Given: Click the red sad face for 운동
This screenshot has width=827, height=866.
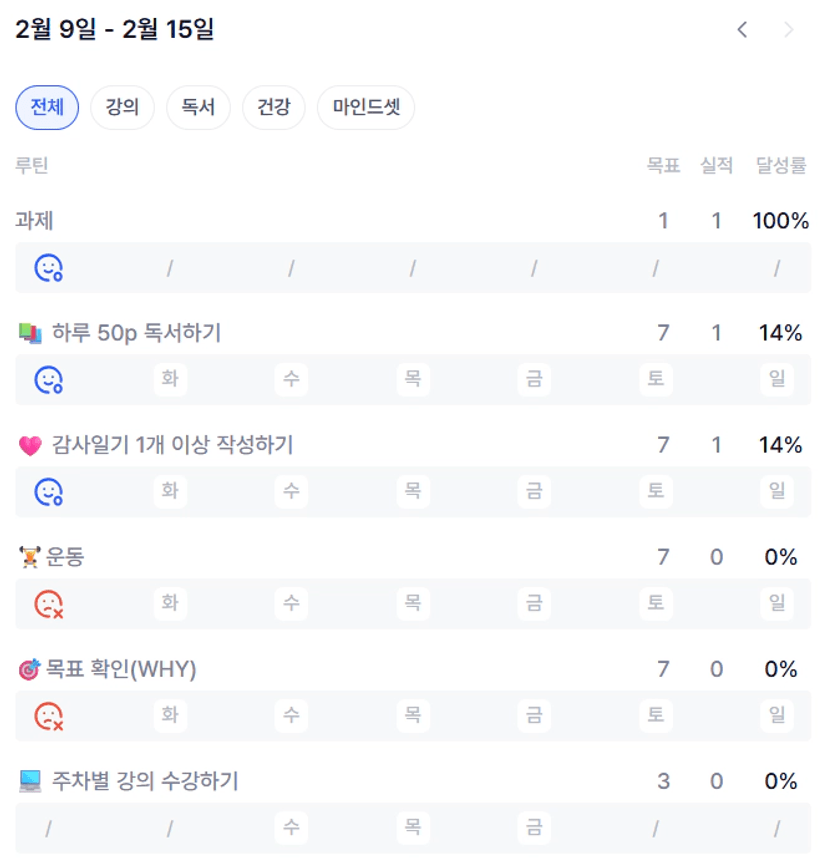Looking at the screenshot, I should click(x=48, y=604).
